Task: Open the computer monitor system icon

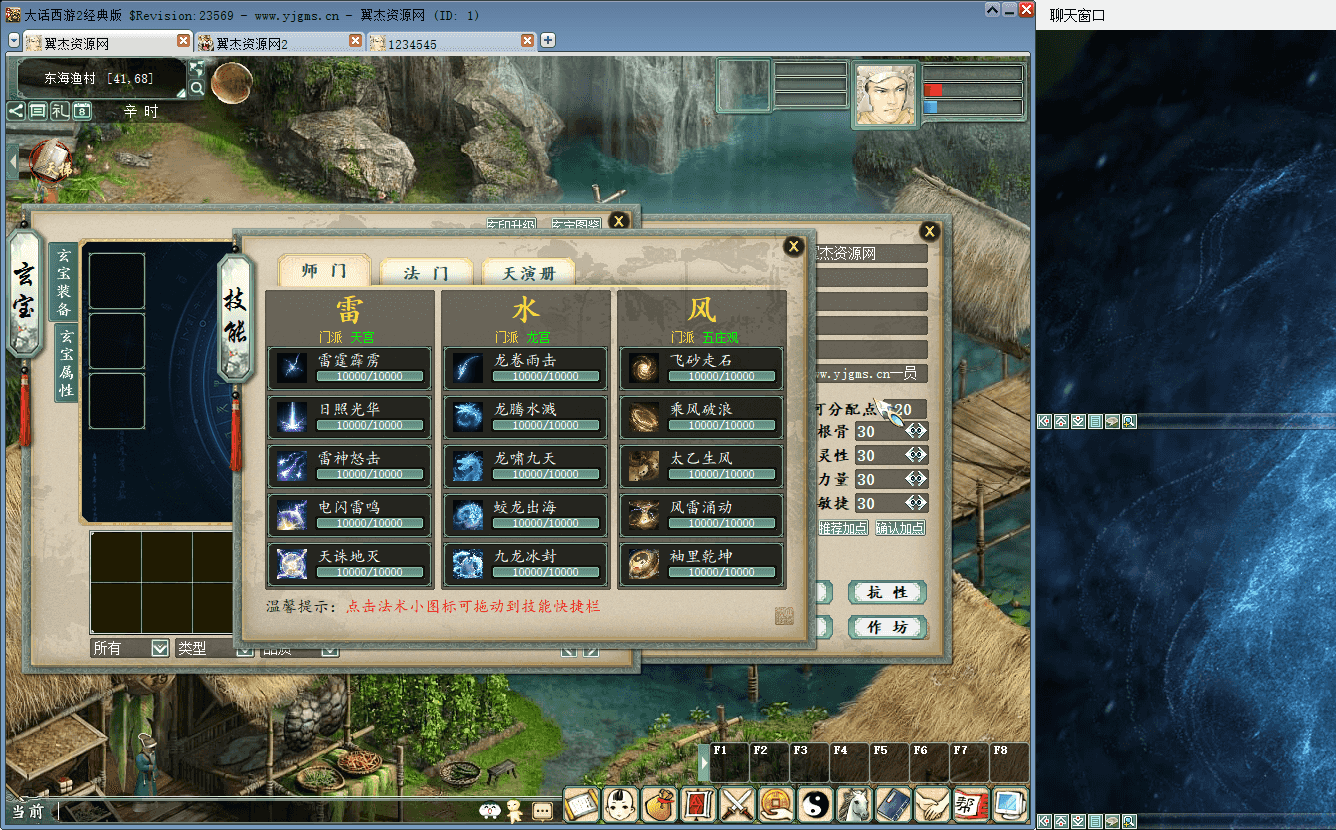Action: tap(1010, 804)
